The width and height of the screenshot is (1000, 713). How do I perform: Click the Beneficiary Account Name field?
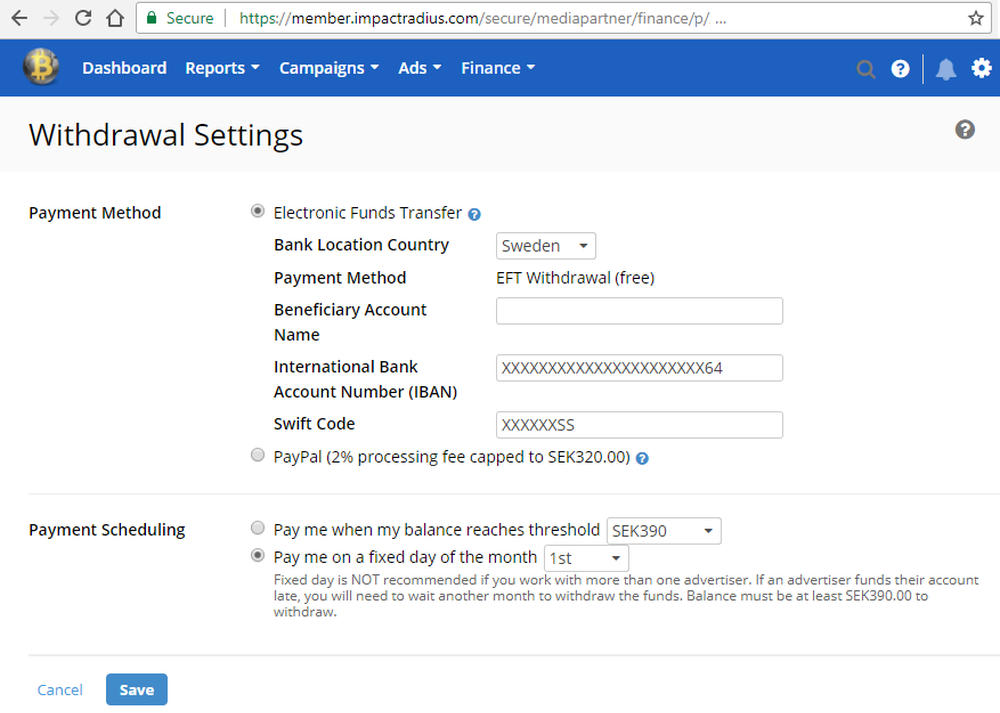point(639,311)
